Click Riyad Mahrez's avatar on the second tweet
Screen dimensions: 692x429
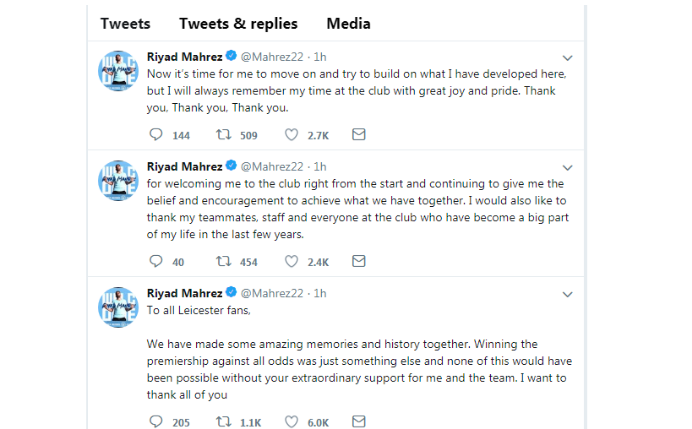tap(117, 182)
